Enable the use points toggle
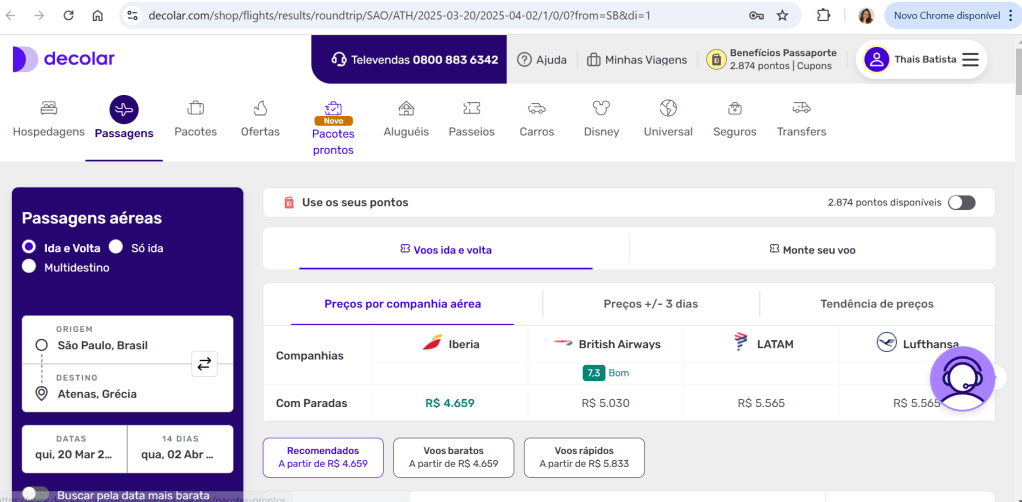Image resolution: width=1022 pixels, height=502 pixels. 961,202
